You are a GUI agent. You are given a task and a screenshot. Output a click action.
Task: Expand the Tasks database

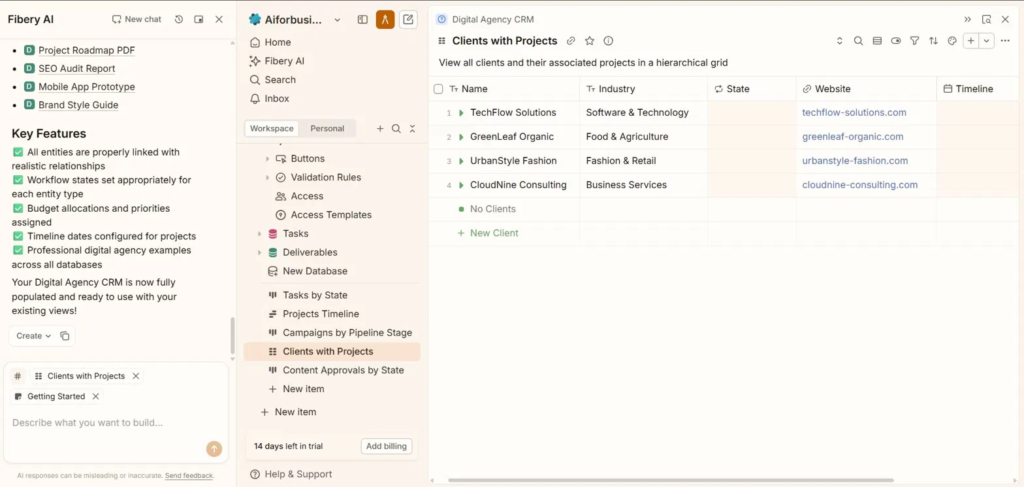click(x=259, y=234)
